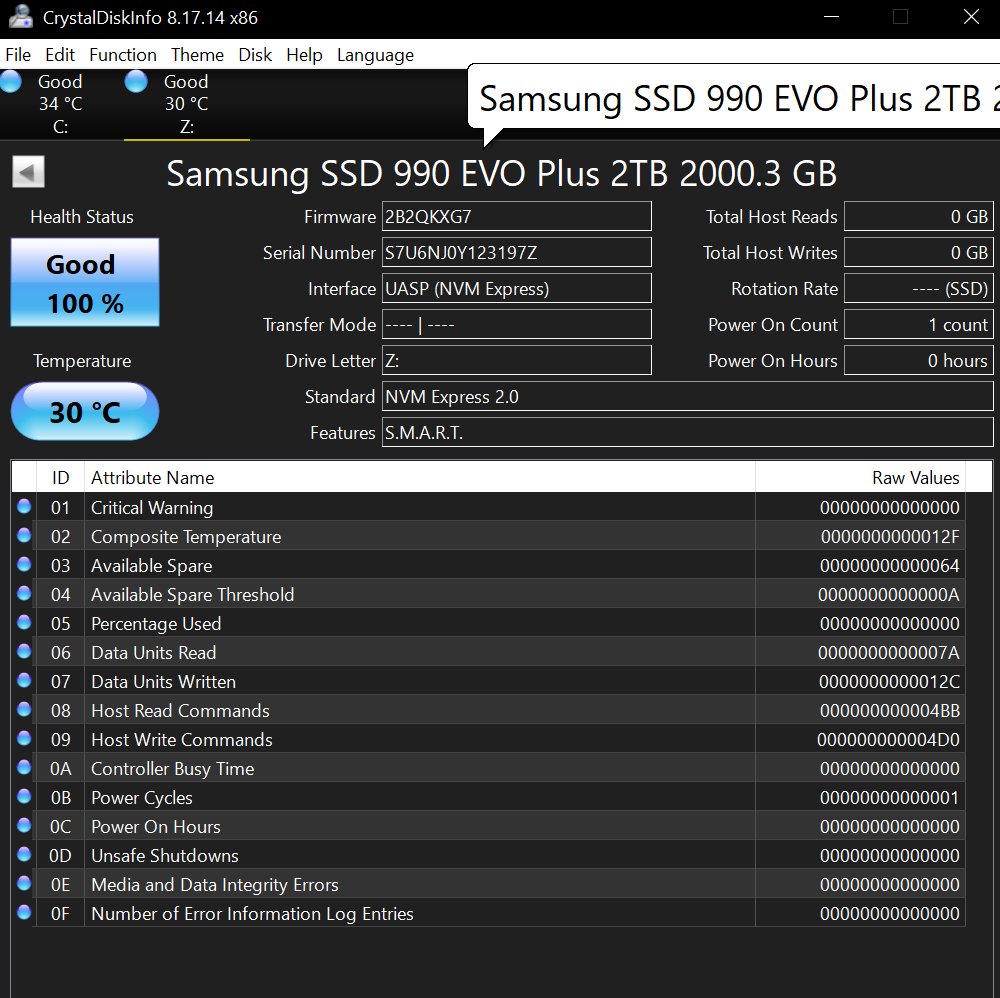Click the Good 100 % health status button
The height and width of the screenshot is (998, 1000).
pos(85,283)
